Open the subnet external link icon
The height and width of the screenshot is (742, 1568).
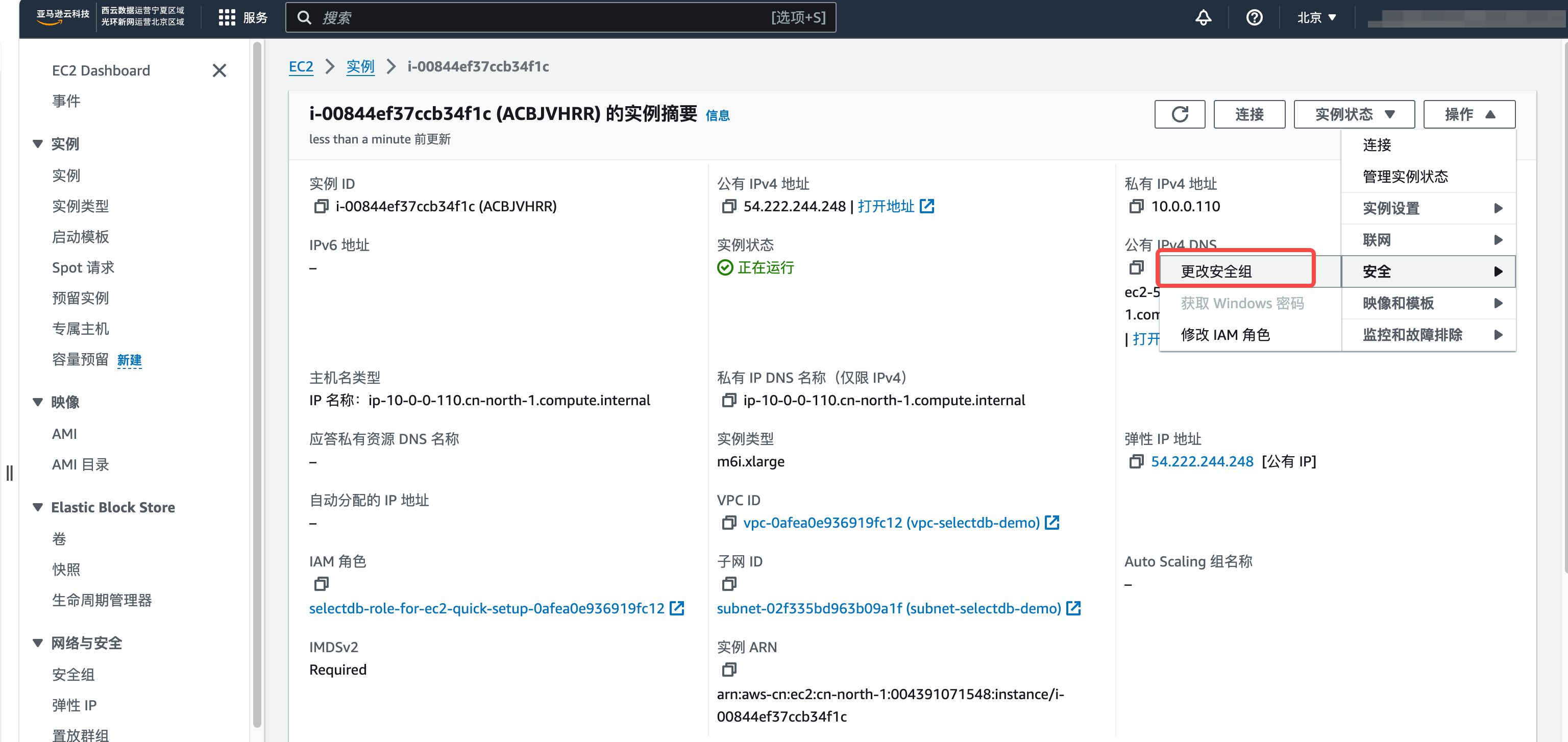point(1074,608)
